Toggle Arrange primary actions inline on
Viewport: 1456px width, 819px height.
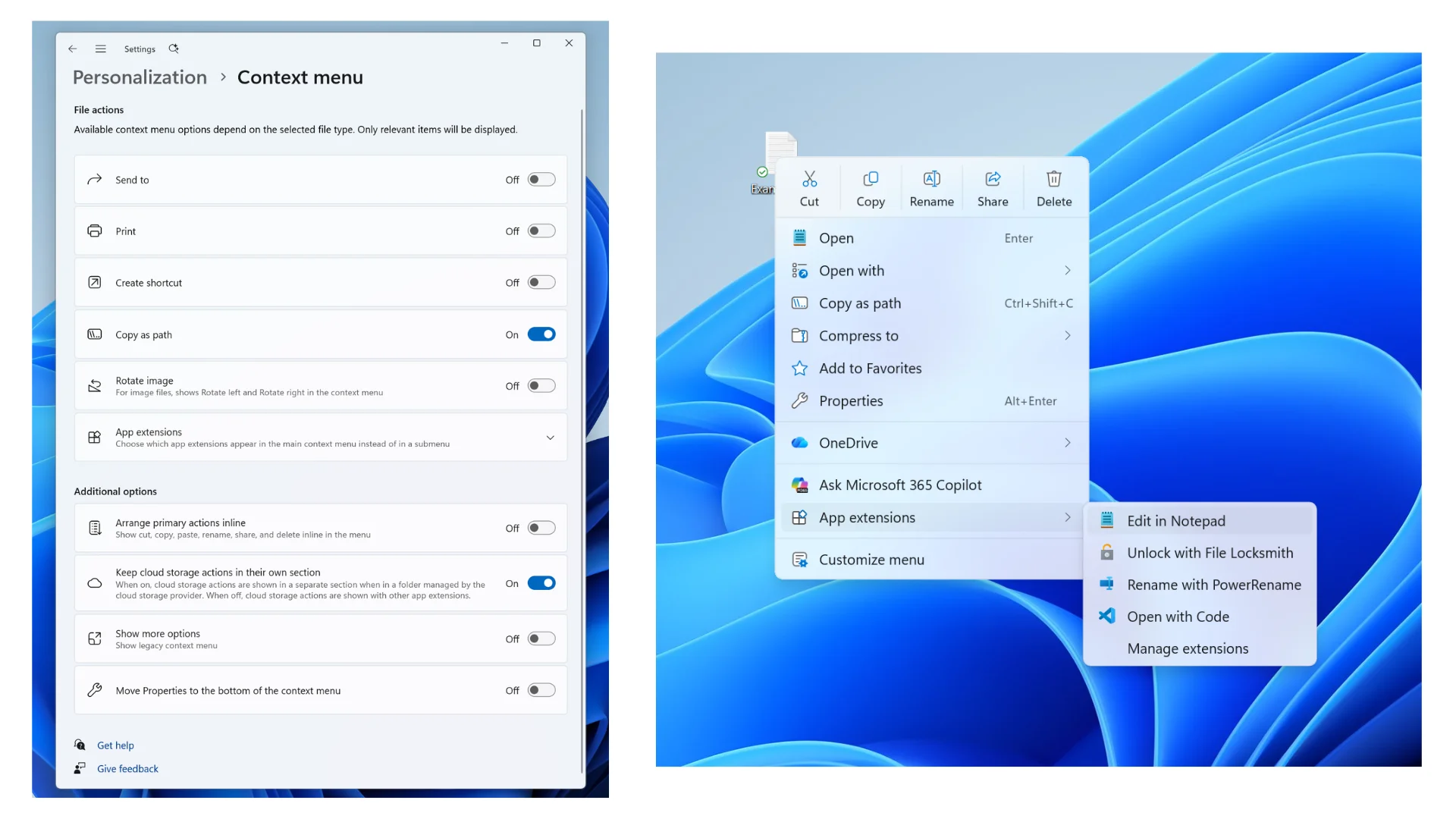541,528
